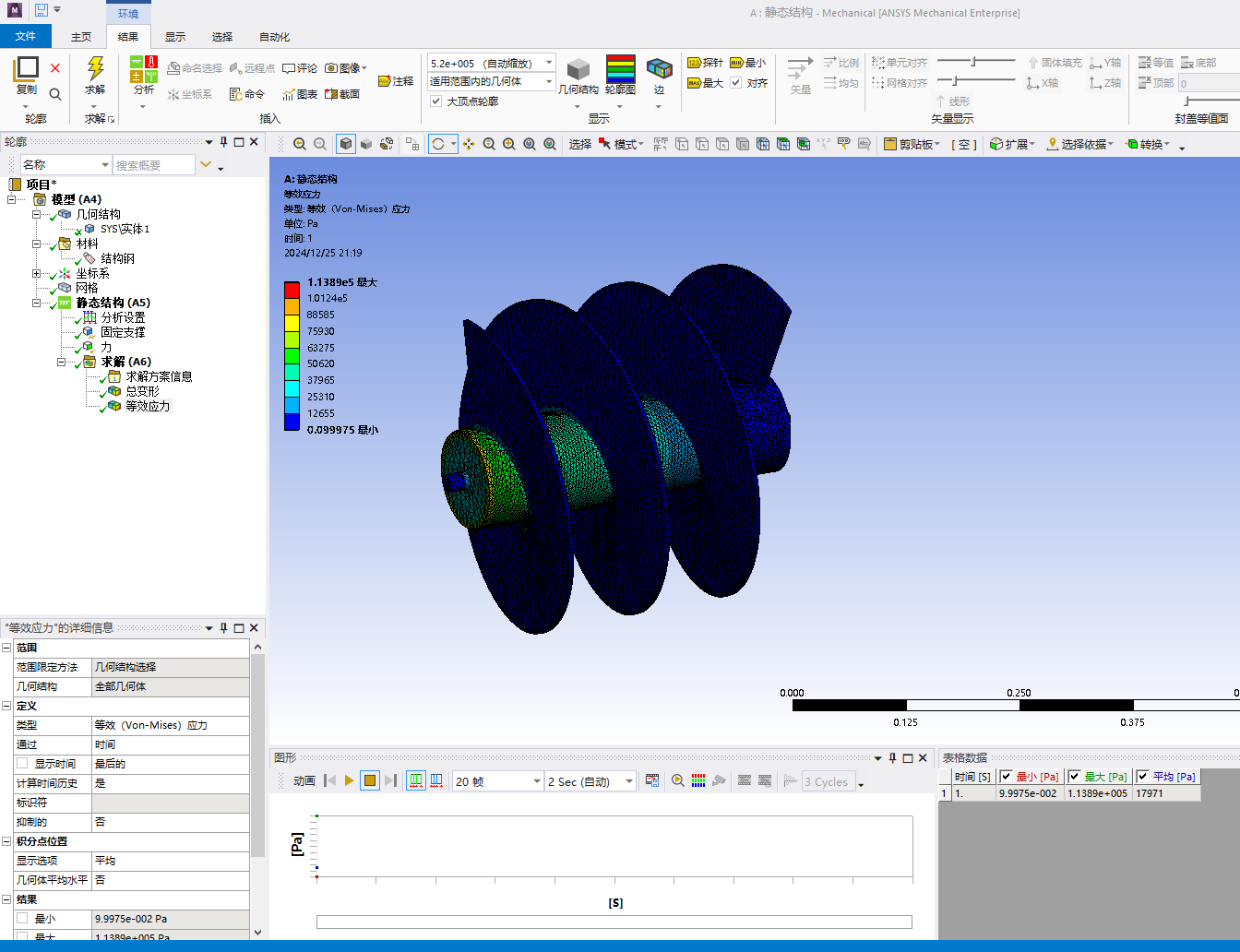The width and height of the screenshot is (1240, 952).
Task: Click the lower vector display slider
Action: (x=976, y=81)
